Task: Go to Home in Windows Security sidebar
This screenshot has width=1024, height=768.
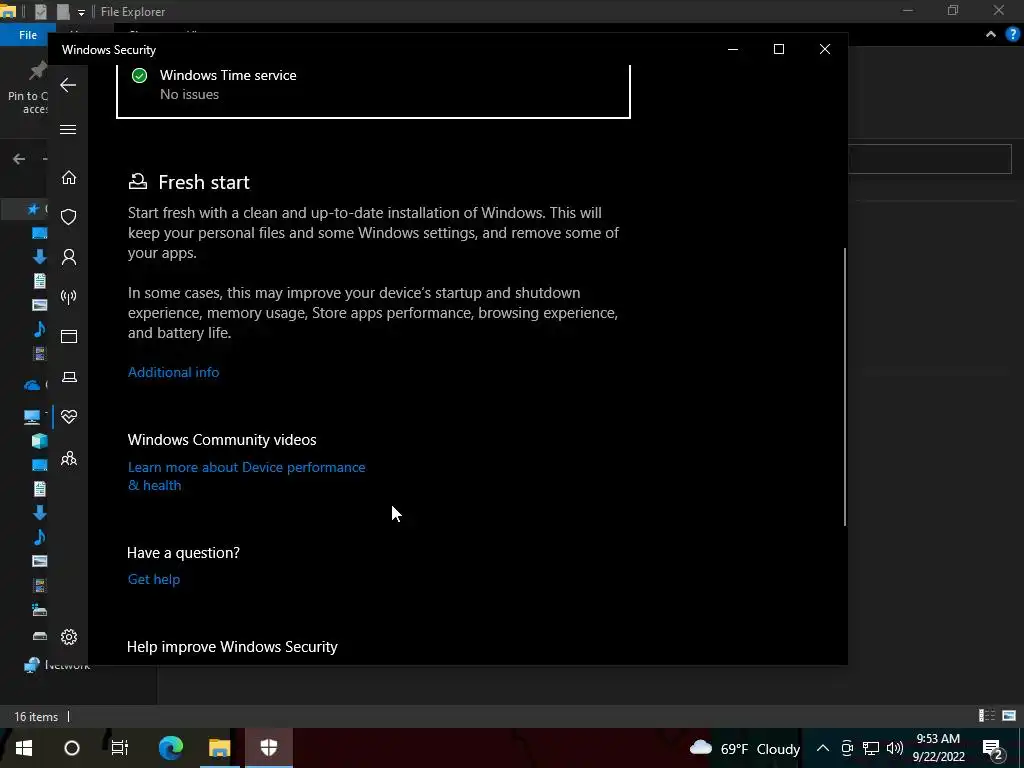Action: [69, 178]
